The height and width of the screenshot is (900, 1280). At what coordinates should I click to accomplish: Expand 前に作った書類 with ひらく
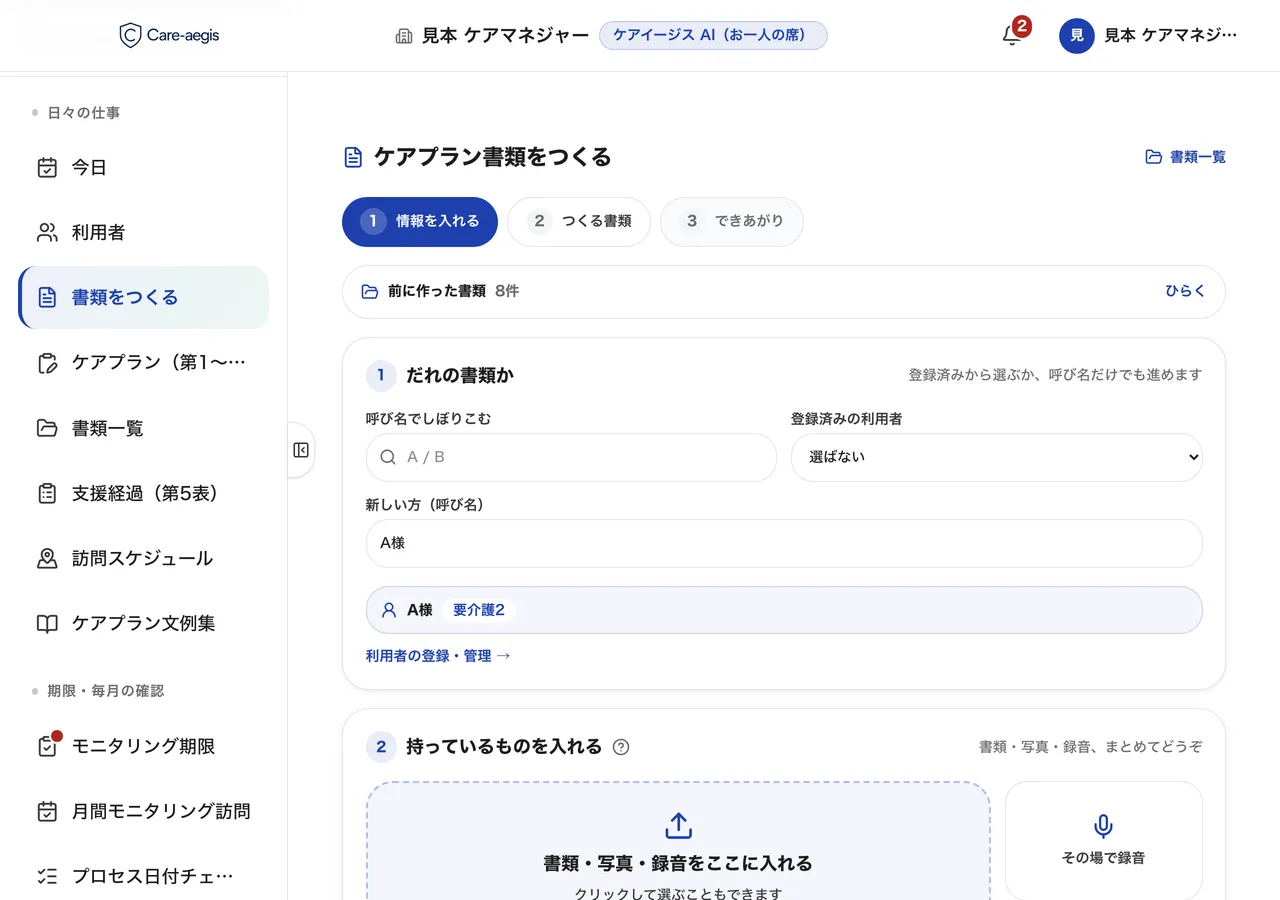(x=1185, y=291)
